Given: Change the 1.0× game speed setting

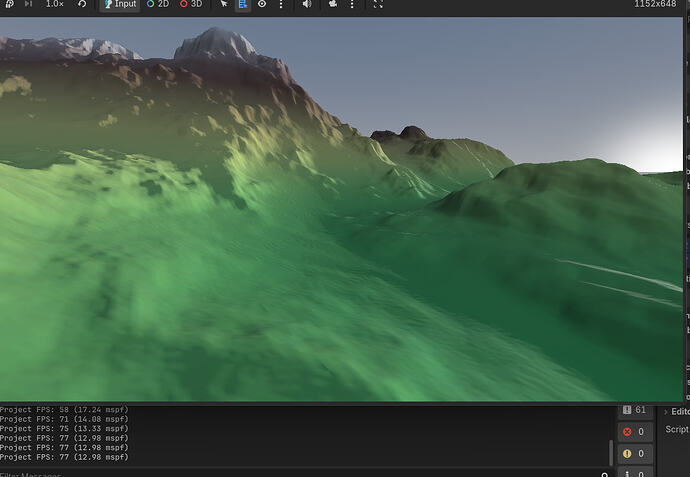Looking at the screenshot, I should click(55, 4).
